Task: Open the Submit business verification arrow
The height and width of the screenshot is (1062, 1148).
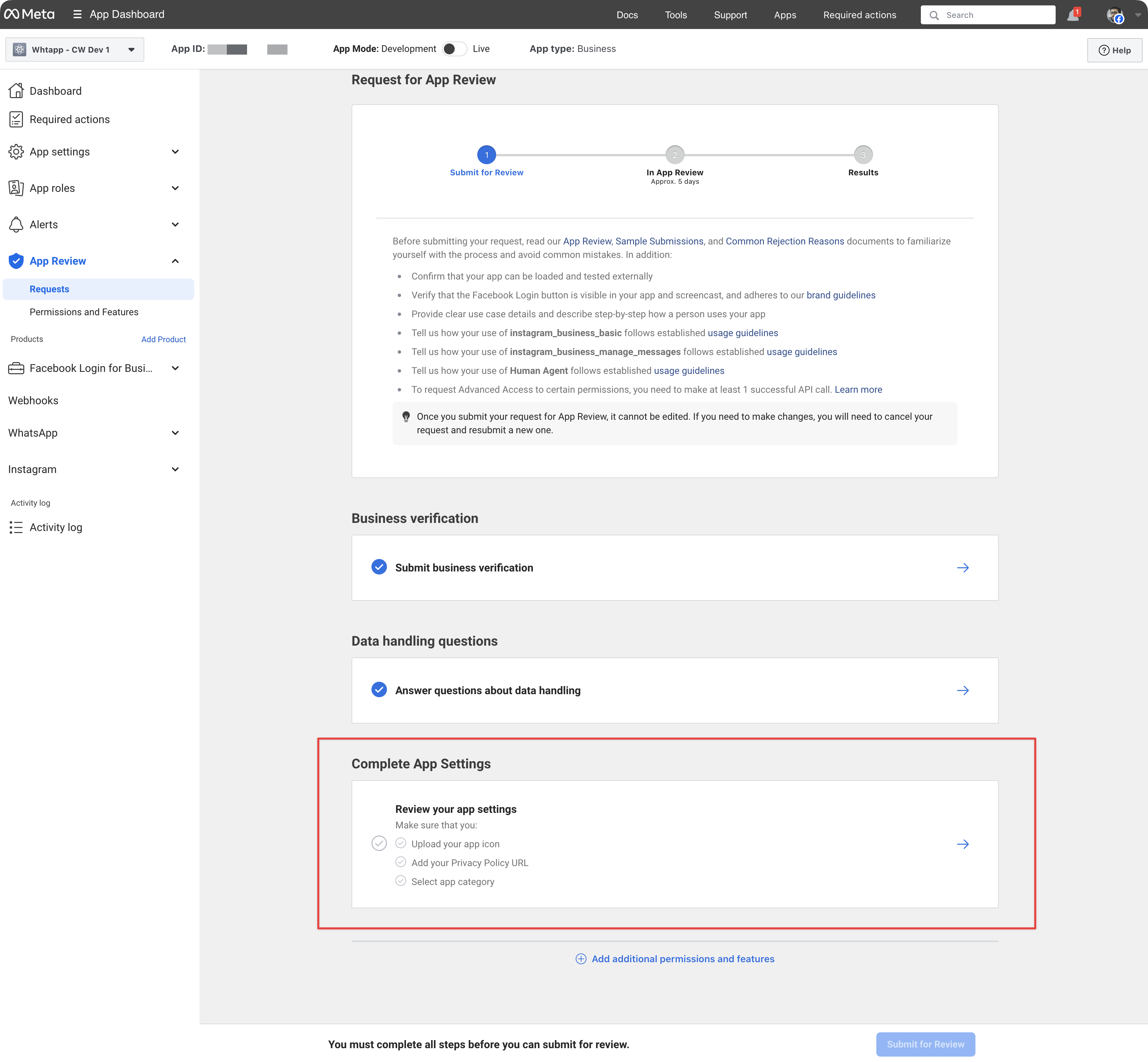Action: pyautogui.click(x=962, y=568)
